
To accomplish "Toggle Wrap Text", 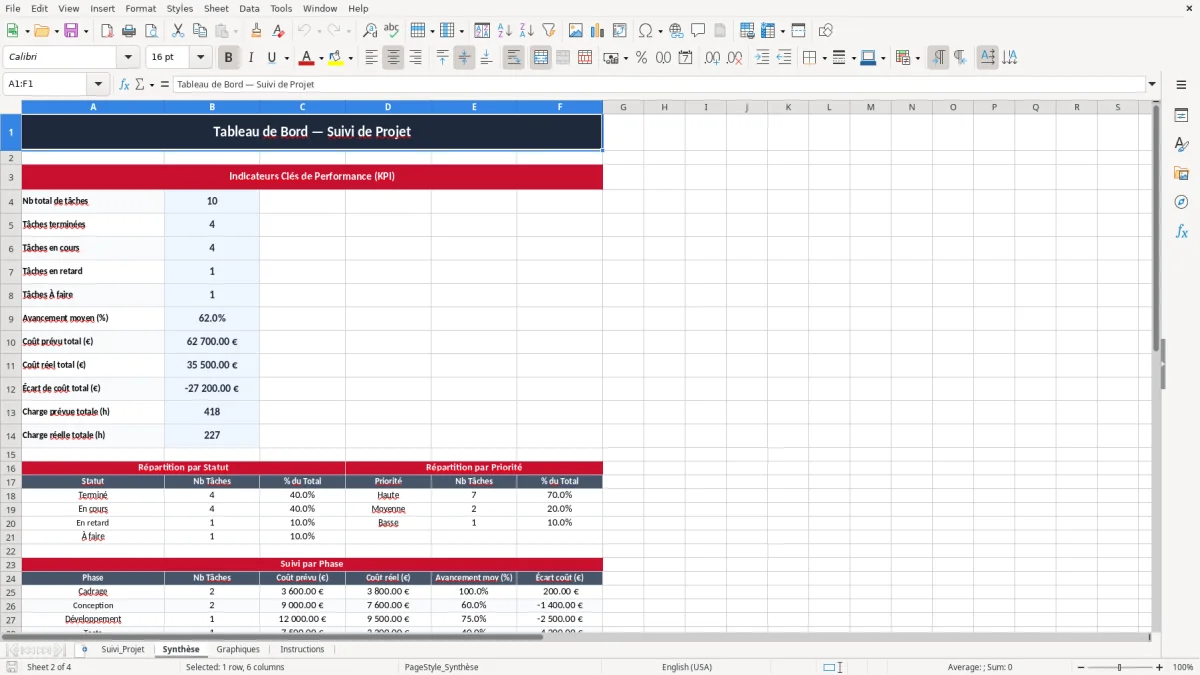I will pyautogui.click(x=513, y=58).
